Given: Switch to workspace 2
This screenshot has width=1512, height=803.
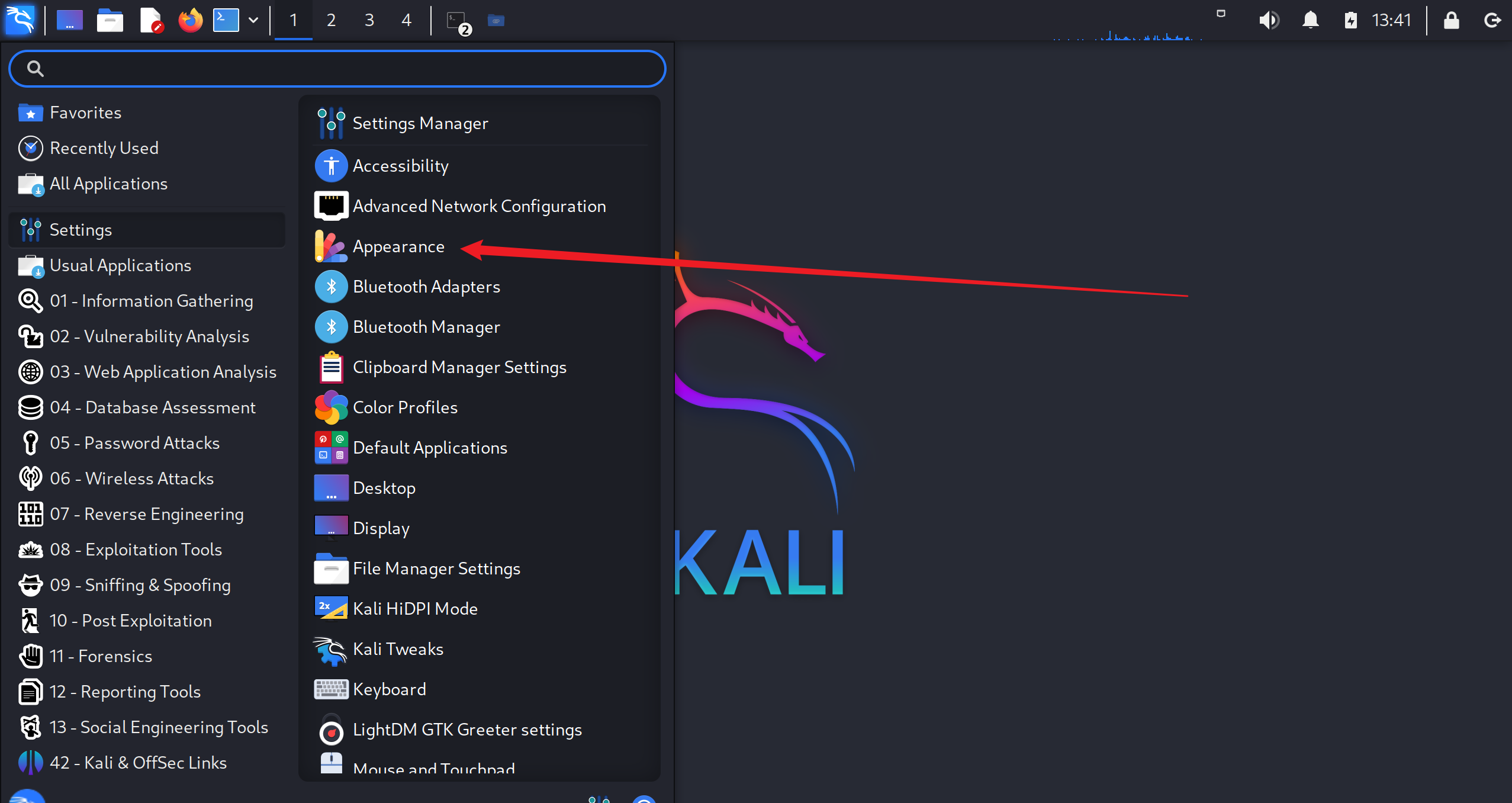Looking at the screenshot, I should pyautogui.click(x=331, y=20).
